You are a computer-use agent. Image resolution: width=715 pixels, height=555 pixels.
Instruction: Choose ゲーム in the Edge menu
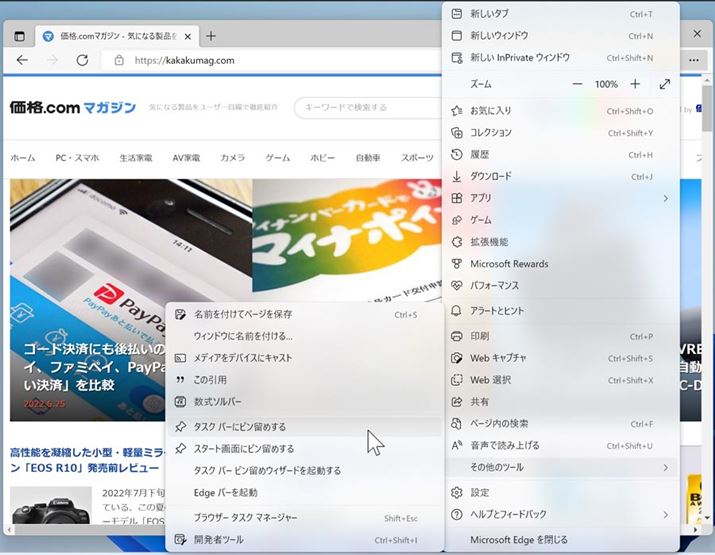pyautogui.click(x=560, y=220)
